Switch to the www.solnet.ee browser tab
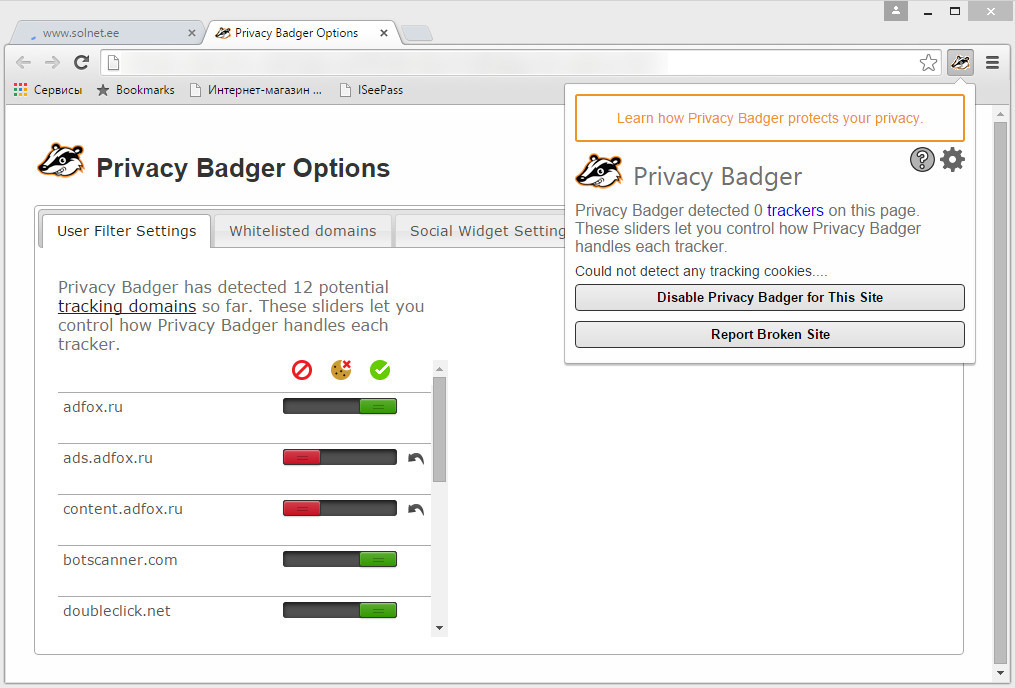 [109, 33]
